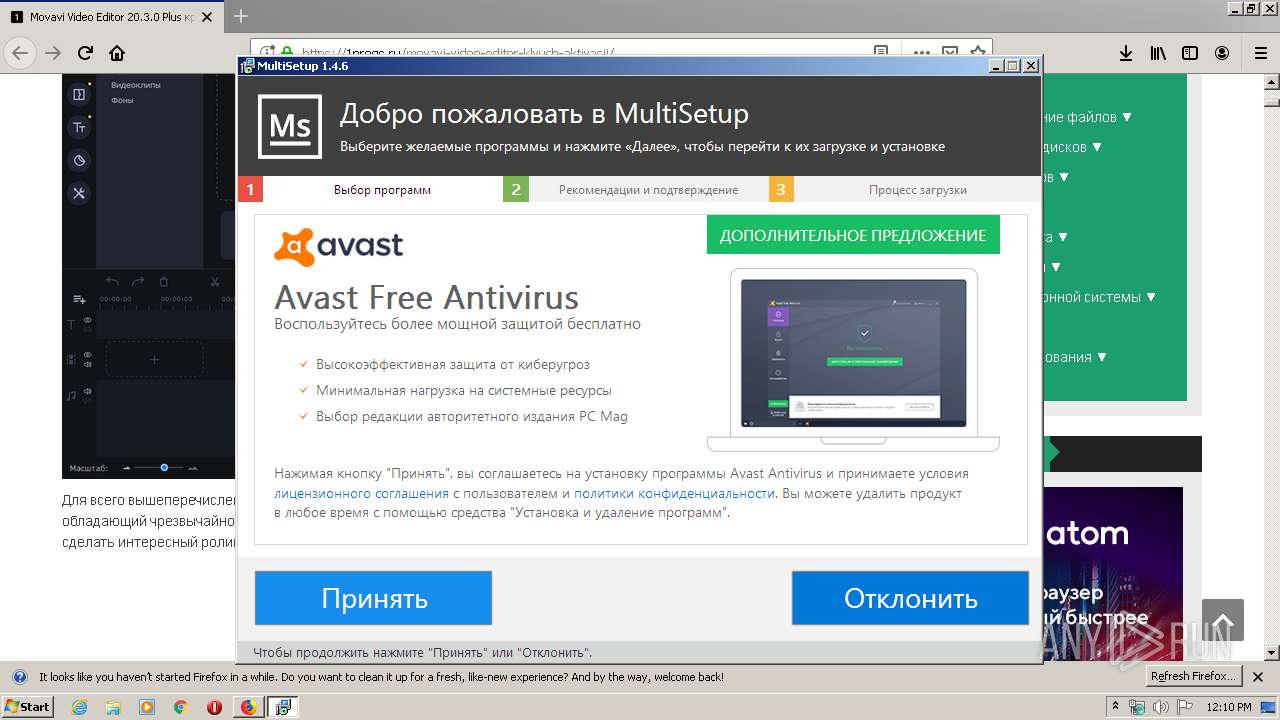The image size is (1280, 720).
Task: Click the Firefox forward arrow
Action: tap(53, 53)
